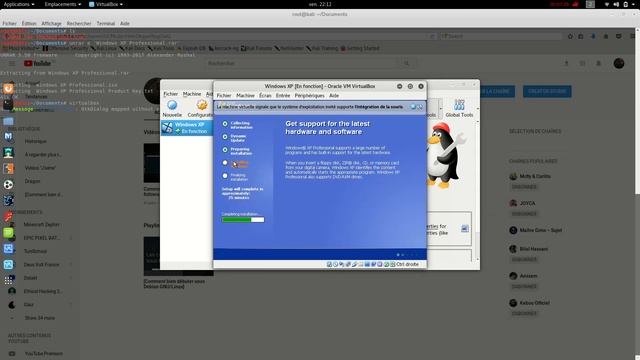Screen dimensions: 640x360
Task: Expand Show 34 more subscriptions
Action: pos(40,318)
